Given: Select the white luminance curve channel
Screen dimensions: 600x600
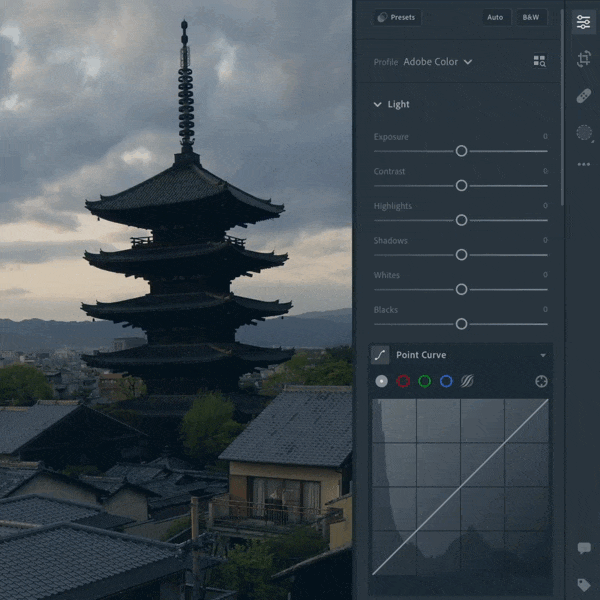Looking at the screenshot, I should [x=382, y=381].
